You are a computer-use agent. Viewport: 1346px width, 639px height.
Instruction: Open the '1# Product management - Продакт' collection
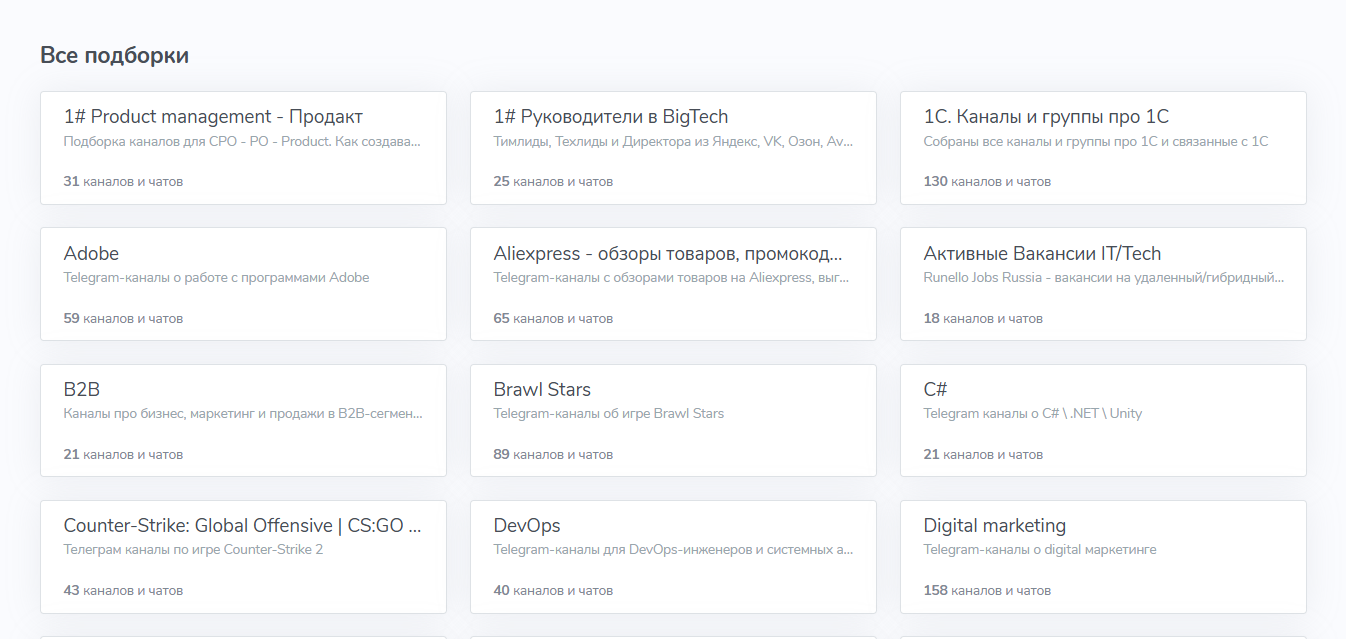pyautogui.click(x=243, y=148)
